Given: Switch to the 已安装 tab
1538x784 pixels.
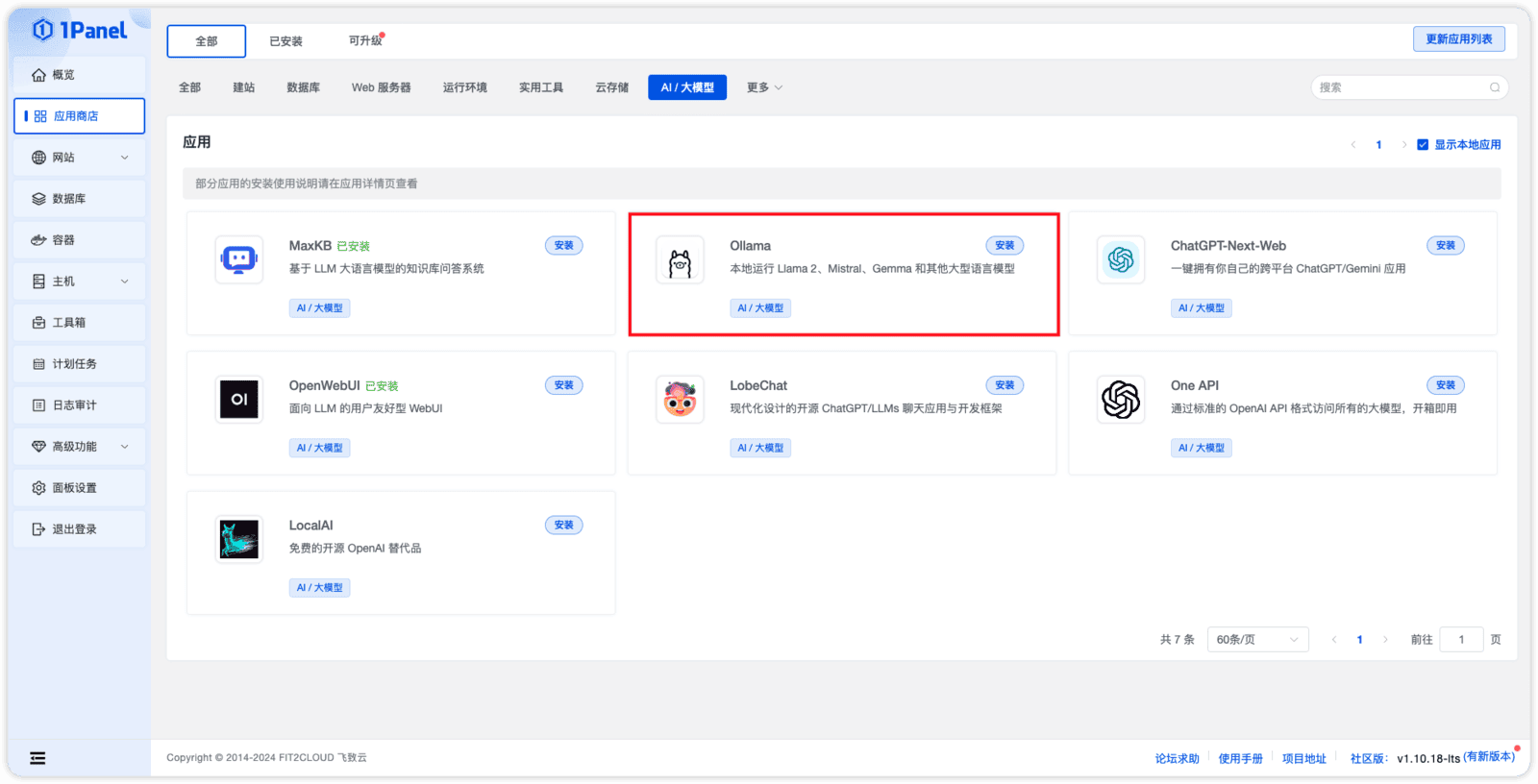Looking at the screenshot, I should pyautogui.click(x=285, y=41).
